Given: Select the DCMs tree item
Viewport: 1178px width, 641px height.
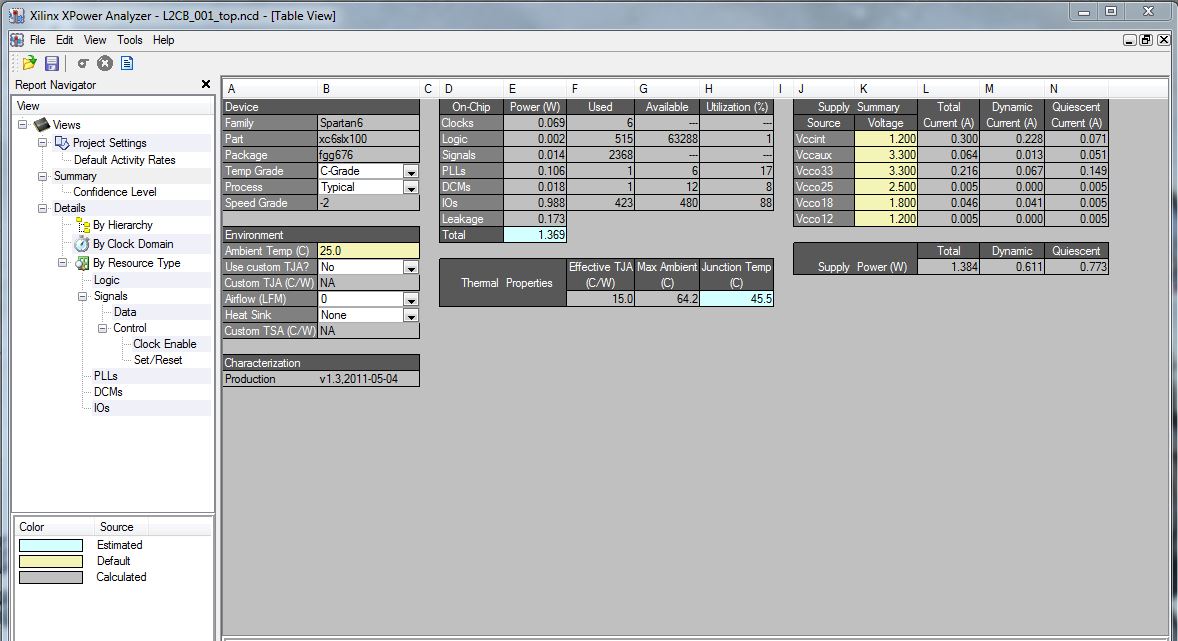Looking at the screenshot, I should pos(108,392).
